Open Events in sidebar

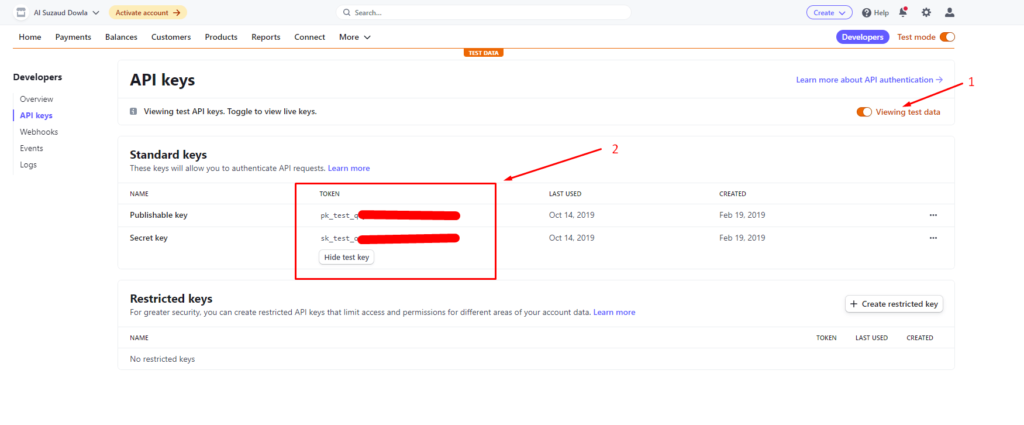coord(31,148)
